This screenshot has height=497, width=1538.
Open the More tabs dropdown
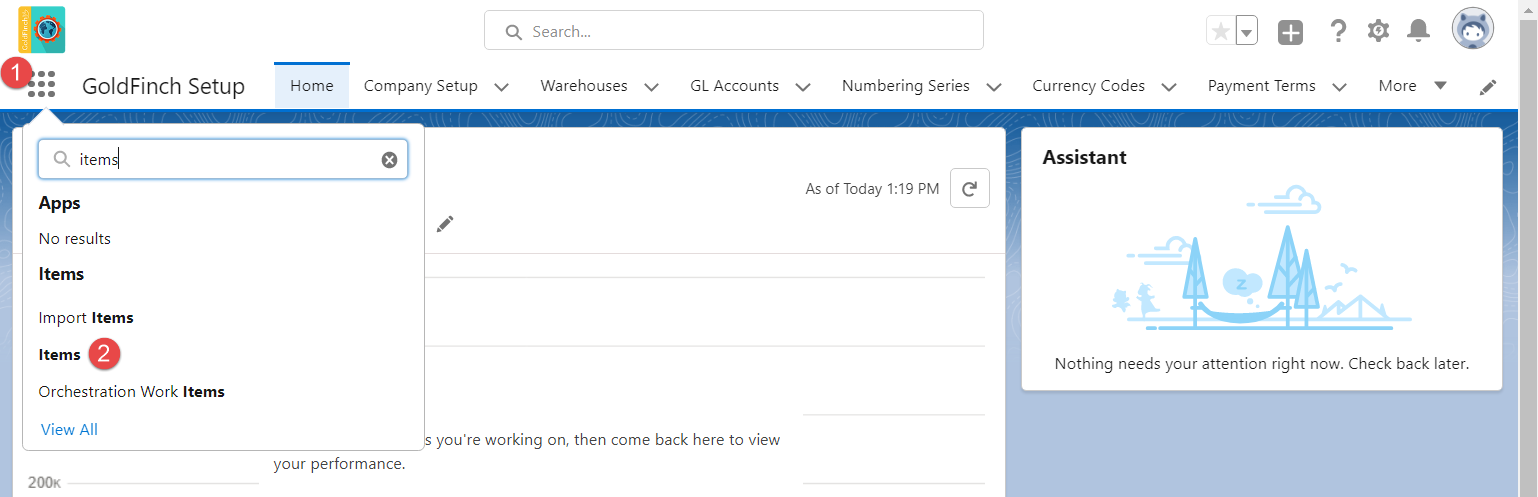(1412, 86)
